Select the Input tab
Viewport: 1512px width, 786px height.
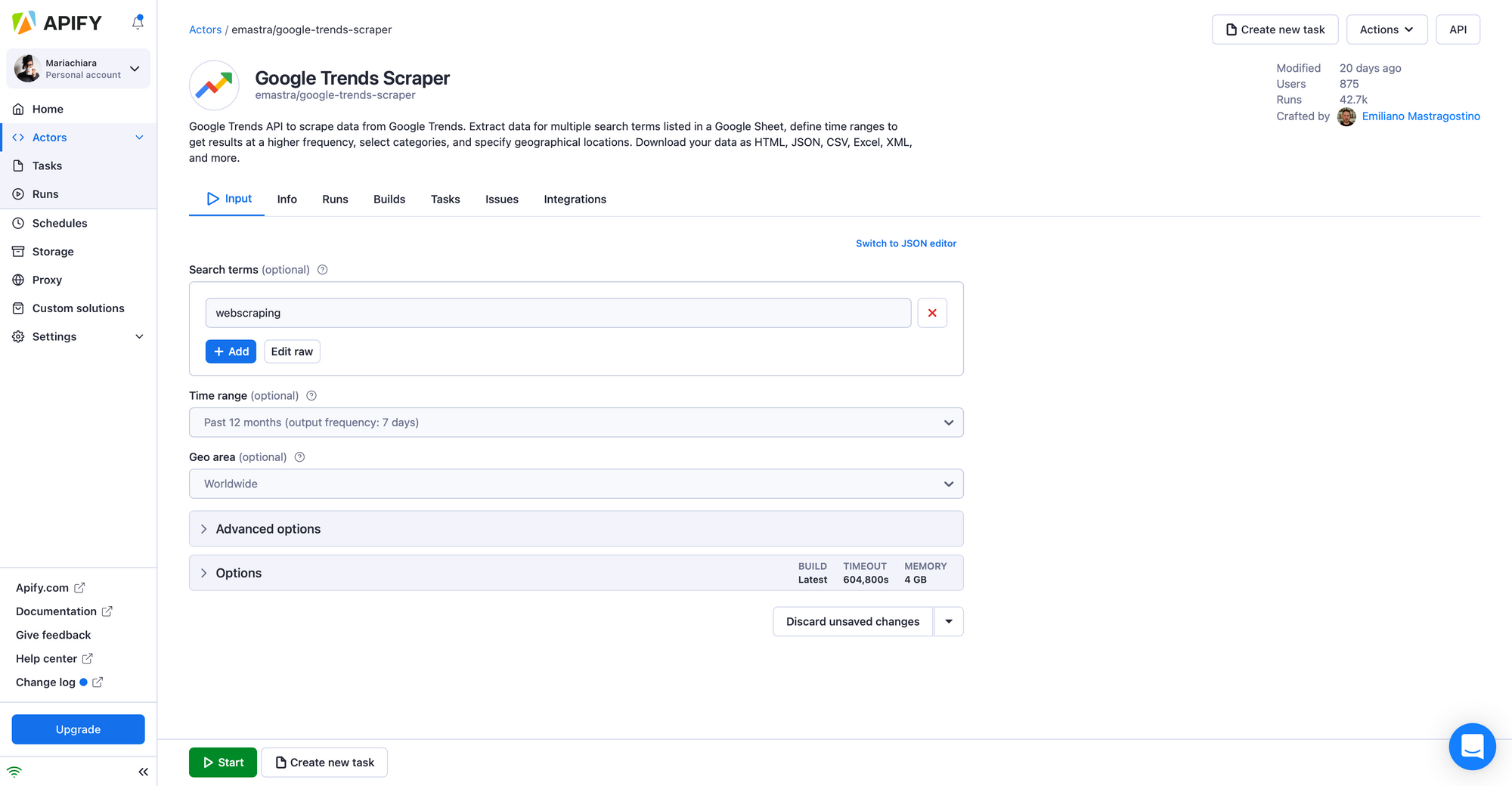pos(229,199)
